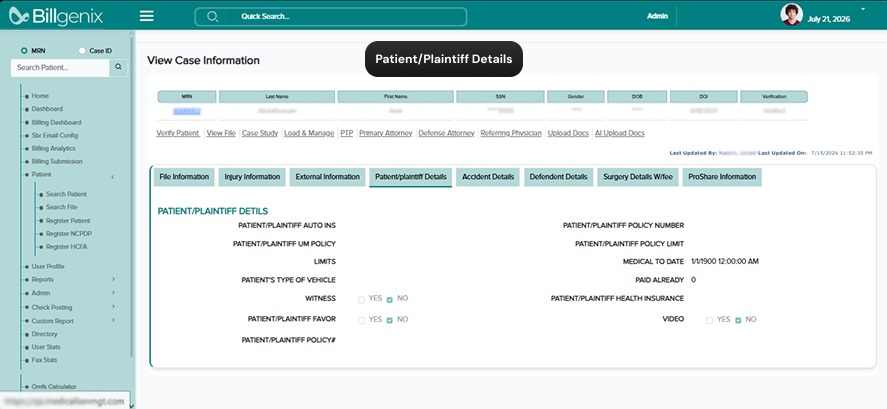Open the Defense Attorney link
The image size is (887, 409).
point(446,134)
